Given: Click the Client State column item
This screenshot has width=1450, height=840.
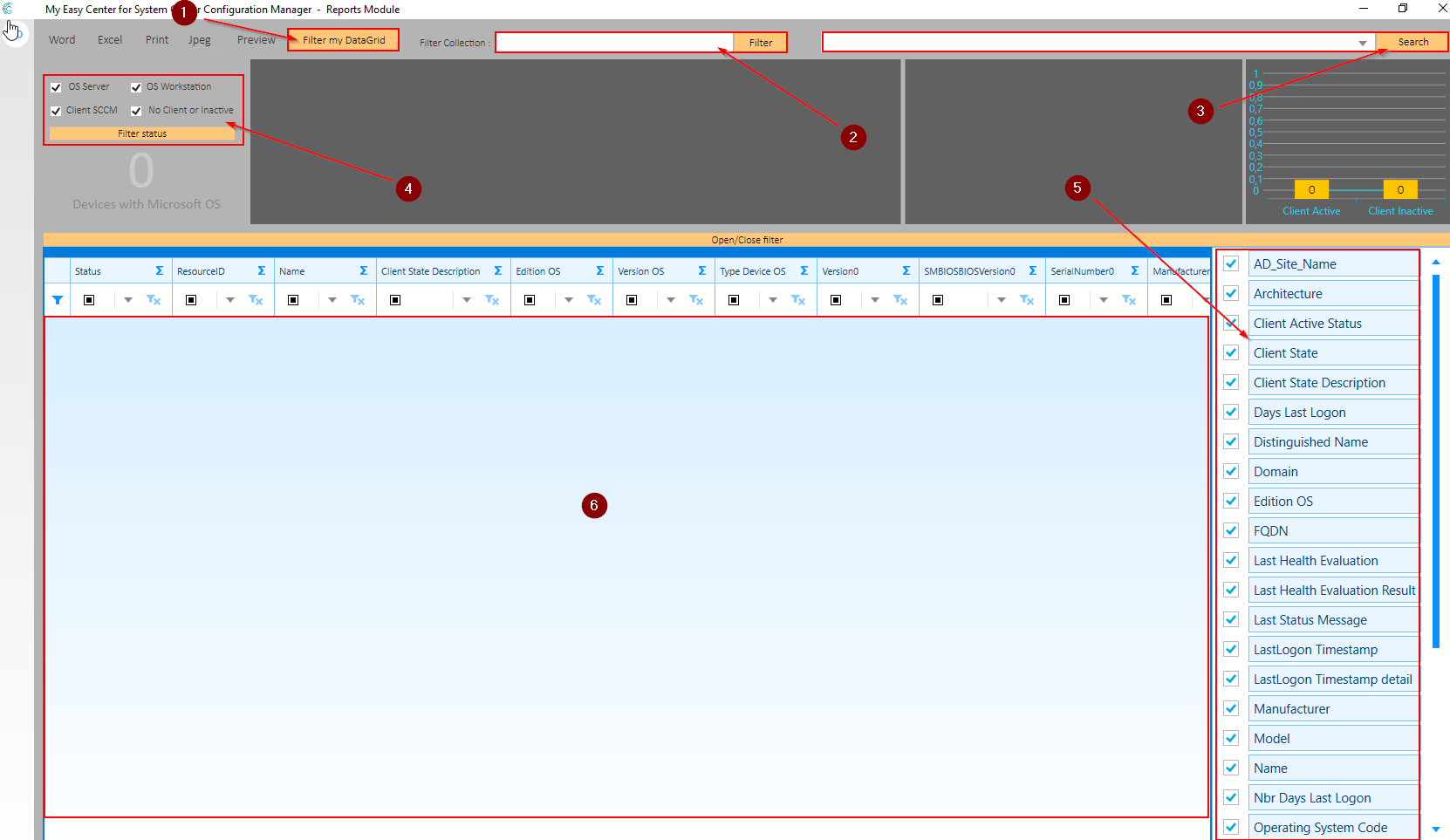Looking at the screenshot, I should [x=1333, y=352].
